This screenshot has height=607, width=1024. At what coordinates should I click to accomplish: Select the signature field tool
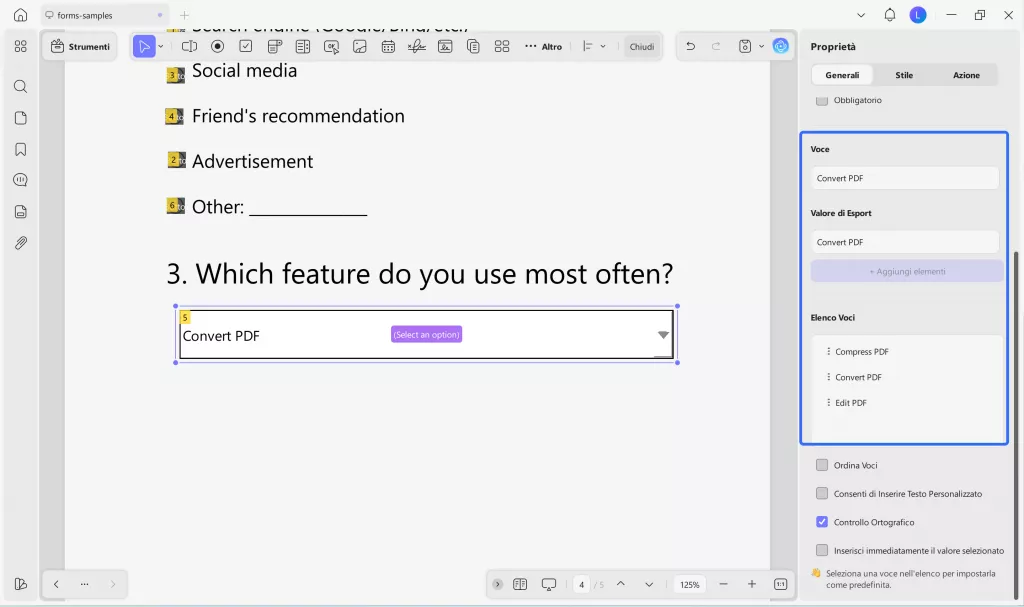click(417, 46)
